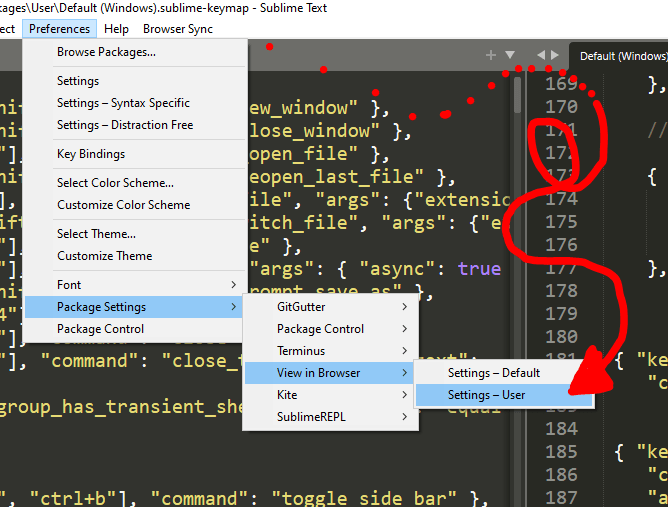The width and height of the screenshot is (668, 507).
Task: Open the Help menu
Action: (116, 29)
